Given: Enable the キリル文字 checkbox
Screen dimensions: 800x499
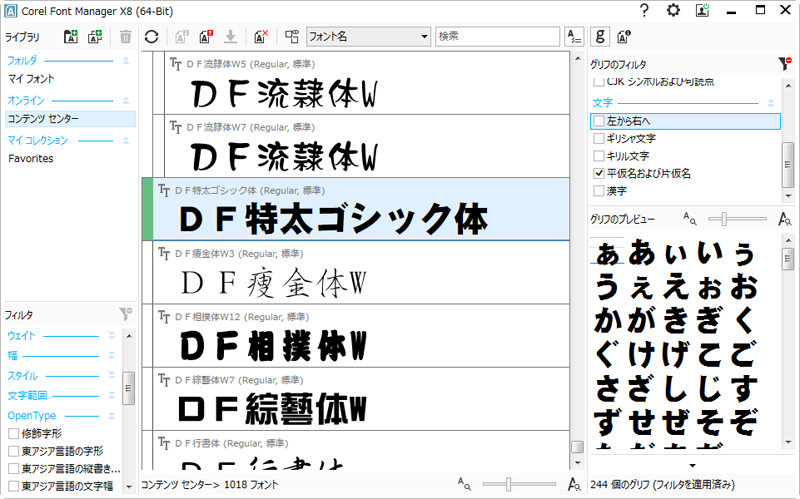Looking at the screenshot, I should [x=599, y=156].
